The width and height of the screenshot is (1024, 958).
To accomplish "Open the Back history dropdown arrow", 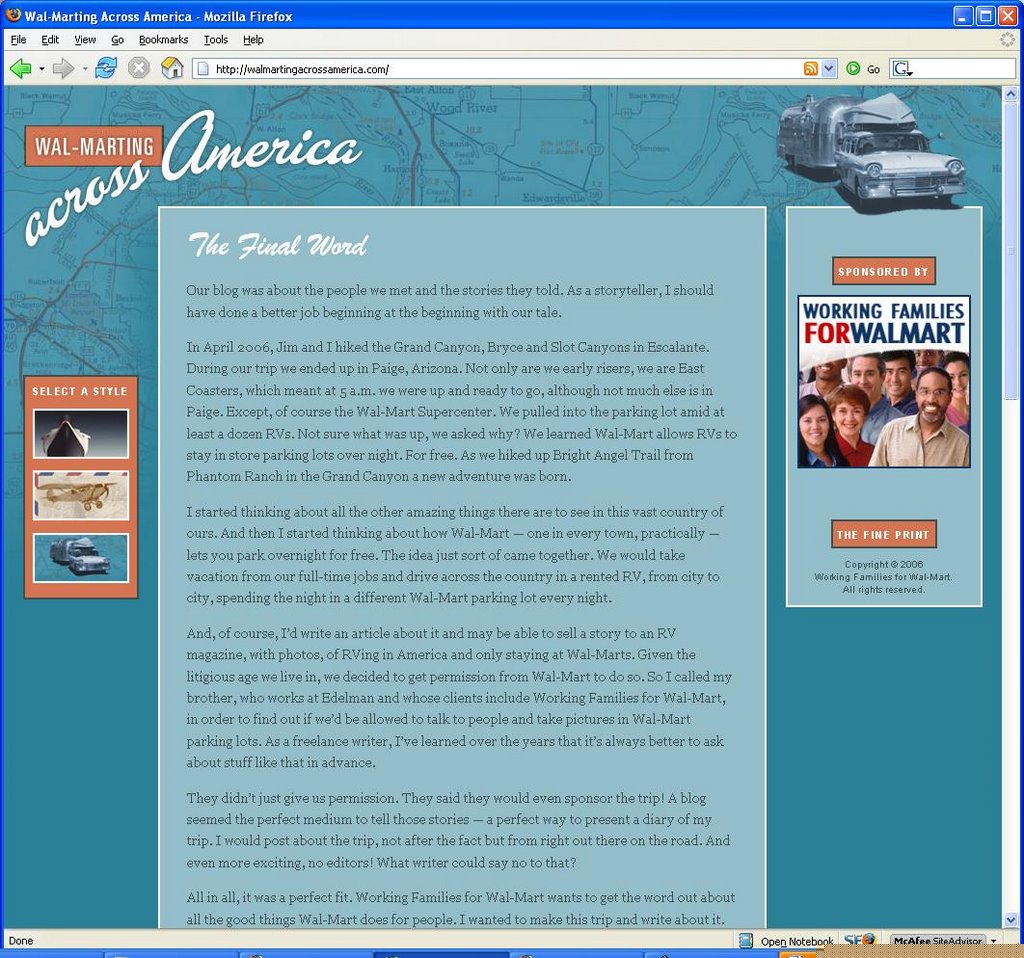I will tap(42, 69).
